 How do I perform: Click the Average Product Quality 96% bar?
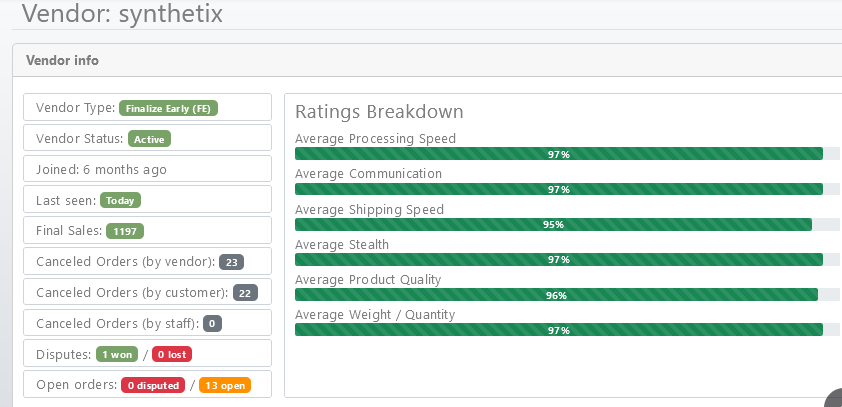click(x=556, y=295)
